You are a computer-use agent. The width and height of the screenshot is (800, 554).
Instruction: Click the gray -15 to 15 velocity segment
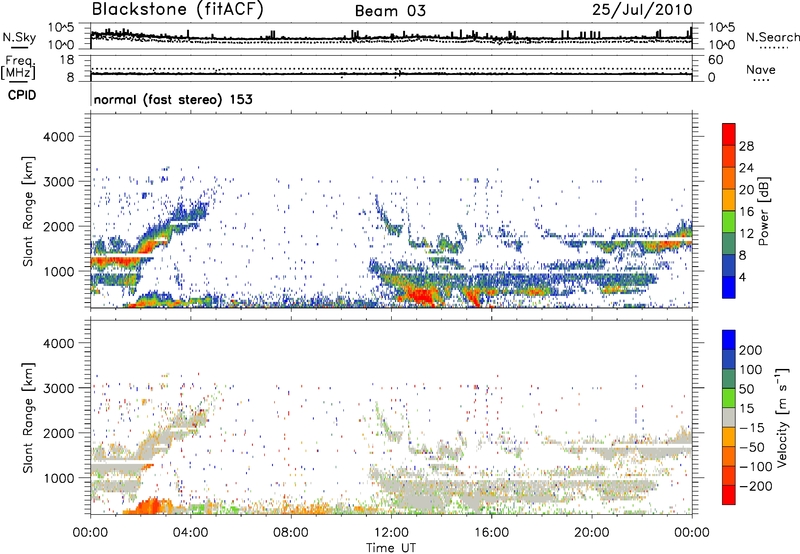[x=729, y=417]
